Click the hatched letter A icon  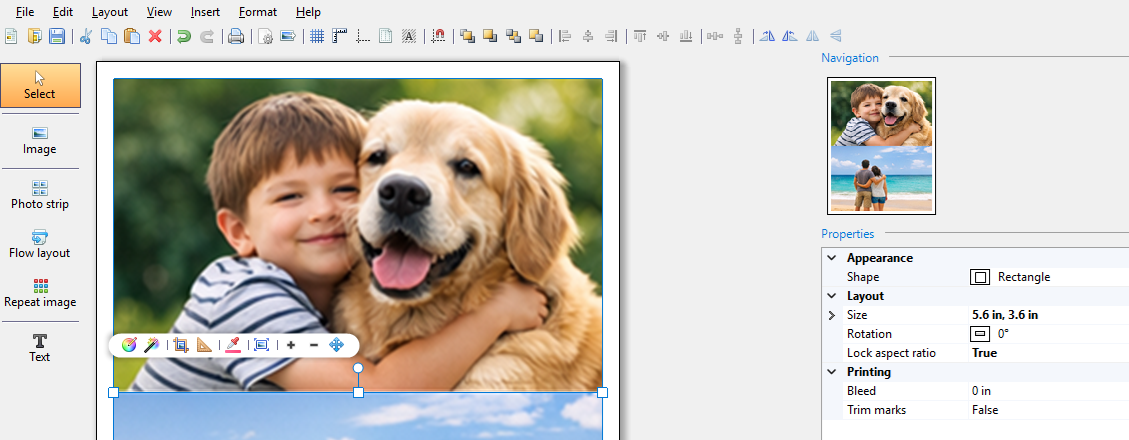[409, 36]
